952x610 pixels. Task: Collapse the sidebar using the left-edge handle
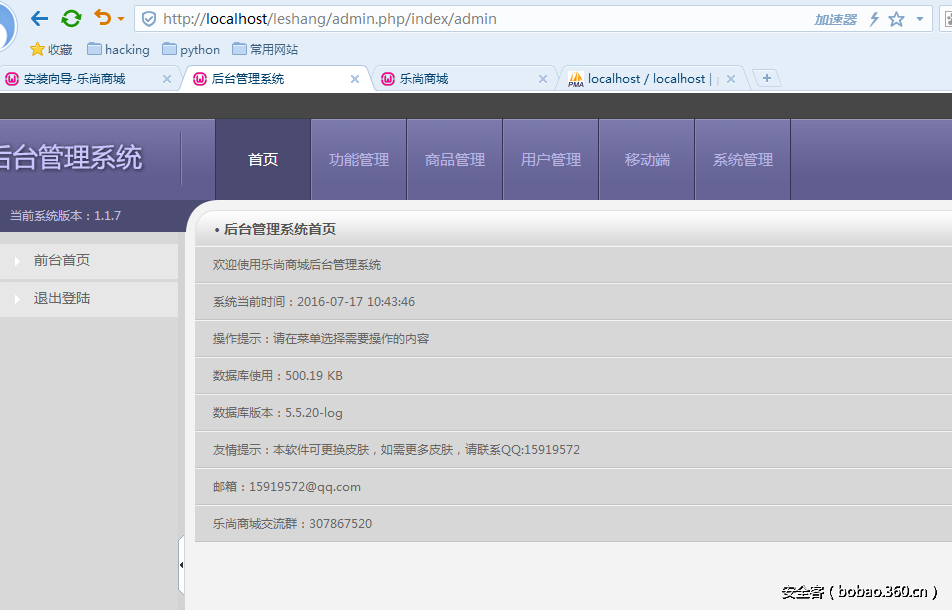(181, 564)
